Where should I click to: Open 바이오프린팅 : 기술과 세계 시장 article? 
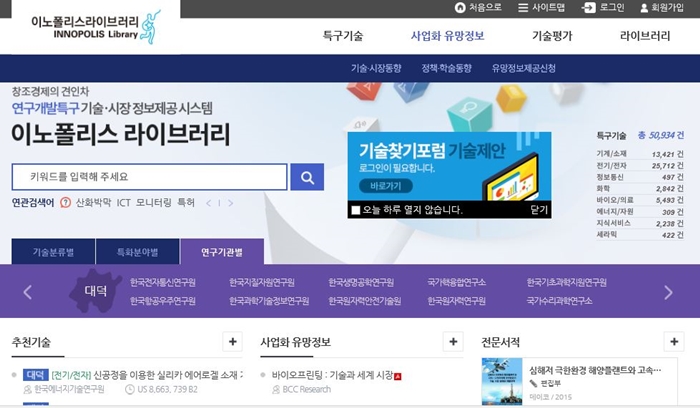333,375
